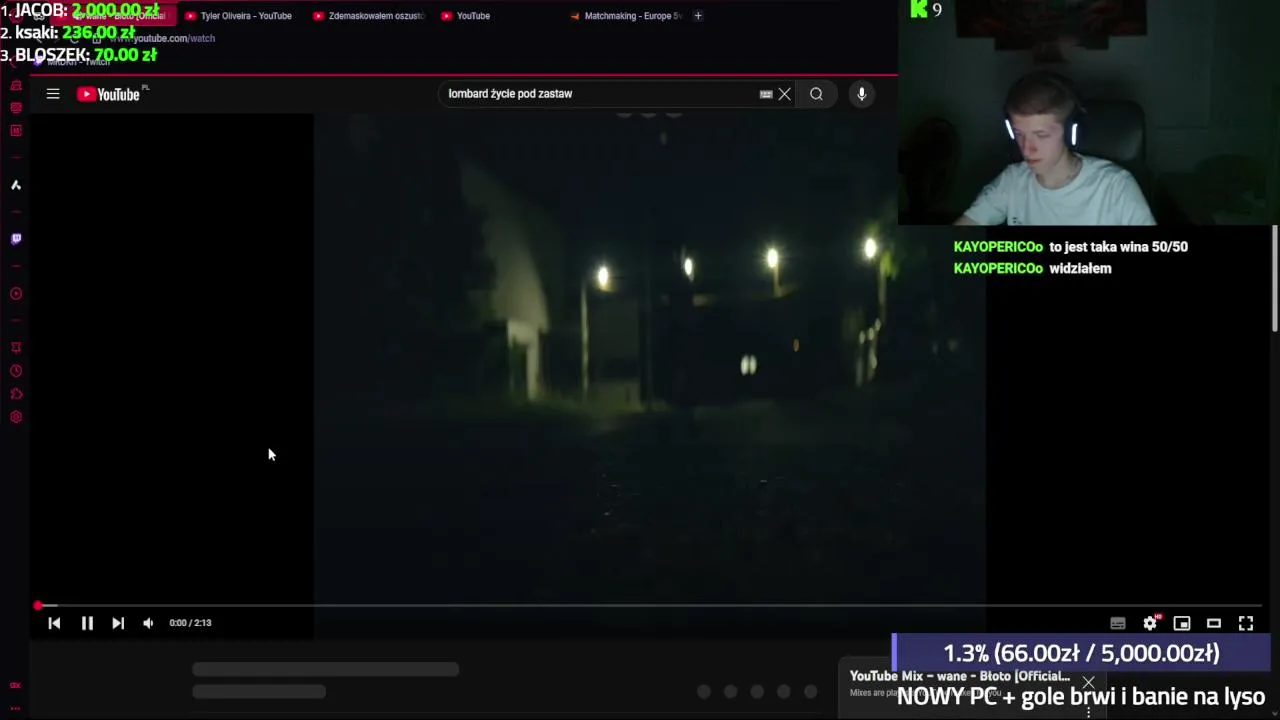Open Twitch panel in browser sidebar

click(x=16, y=239)
